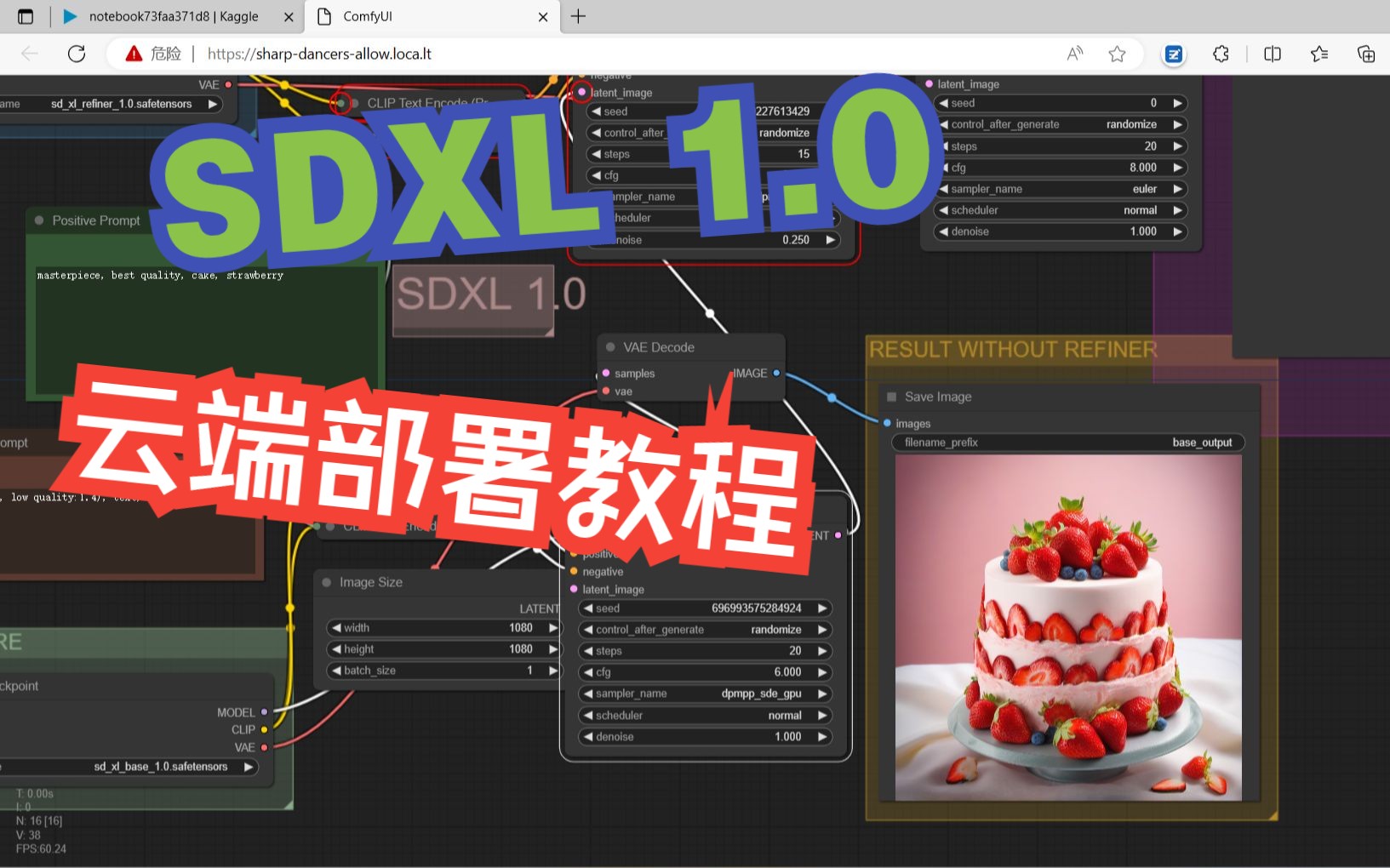Switch to the ComfyUI tab

(x=432, y=16)
